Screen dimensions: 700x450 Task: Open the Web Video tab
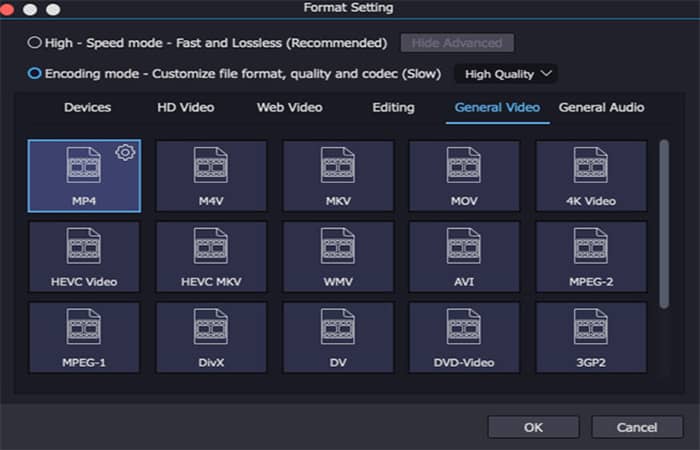point(290,108)
